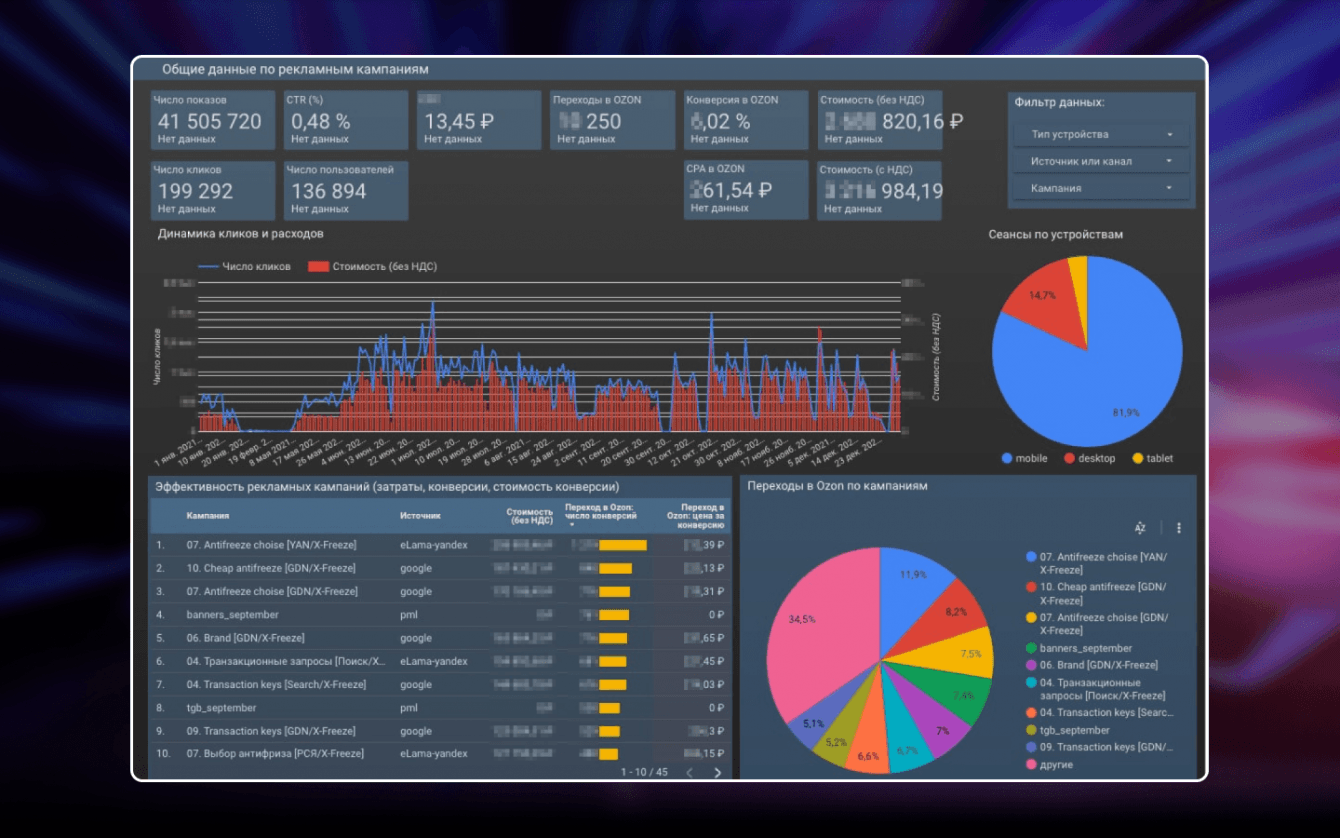1340x838 pixels.
Task: Click the Динамика кликов и расходов chart title
Action: pos(241,234)
